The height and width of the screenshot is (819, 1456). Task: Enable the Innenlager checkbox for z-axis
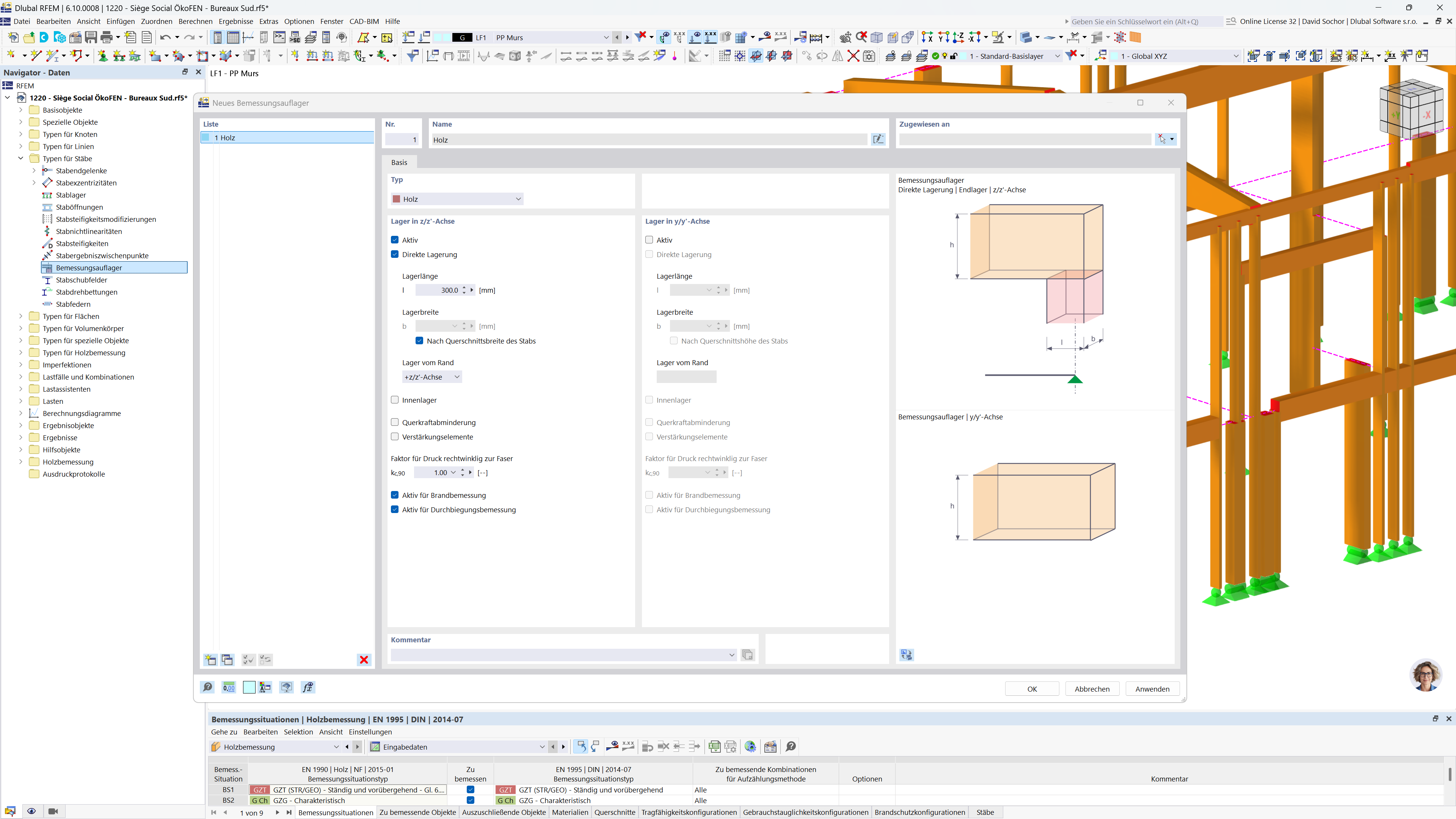coord(395,400)
